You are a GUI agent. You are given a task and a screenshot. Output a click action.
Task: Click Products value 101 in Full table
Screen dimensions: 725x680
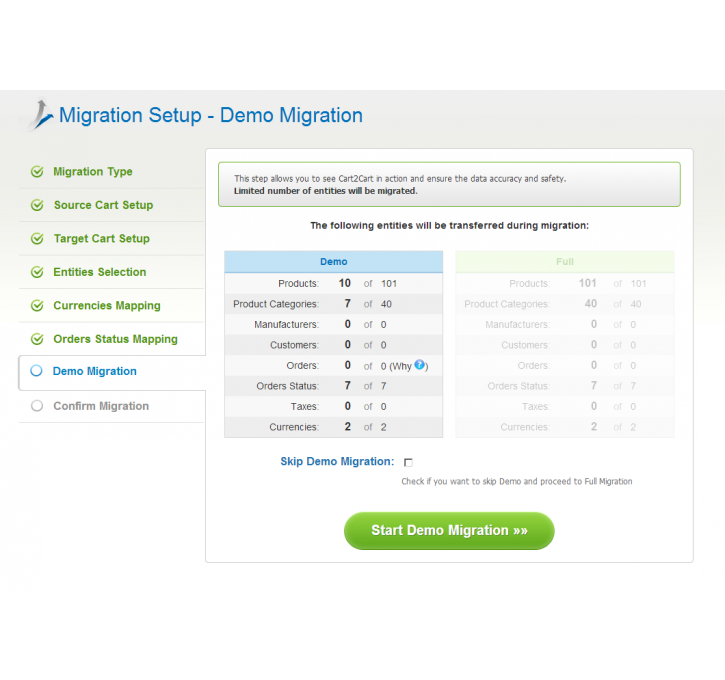click(x=588, y=283)
